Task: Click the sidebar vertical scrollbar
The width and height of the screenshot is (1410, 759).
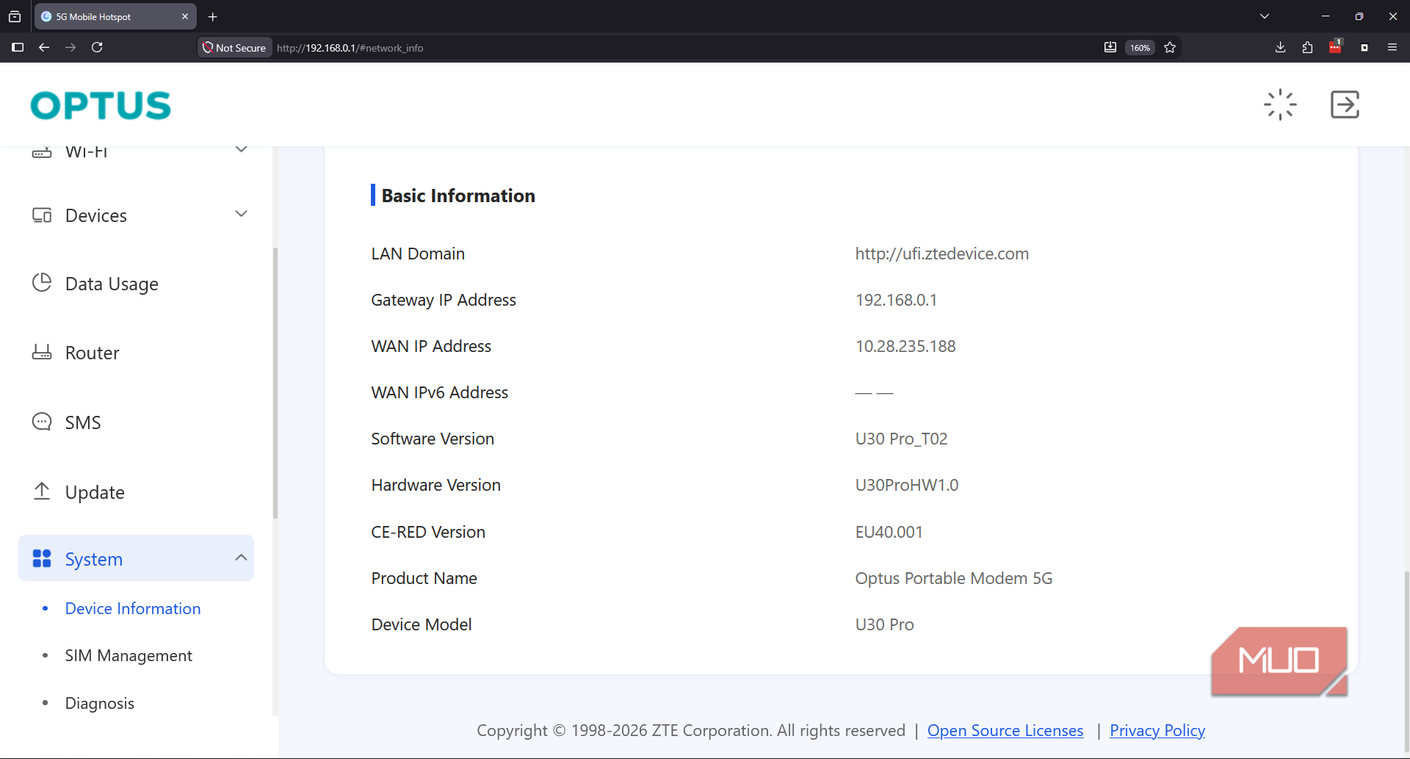Action: click(x=275, y=383)
